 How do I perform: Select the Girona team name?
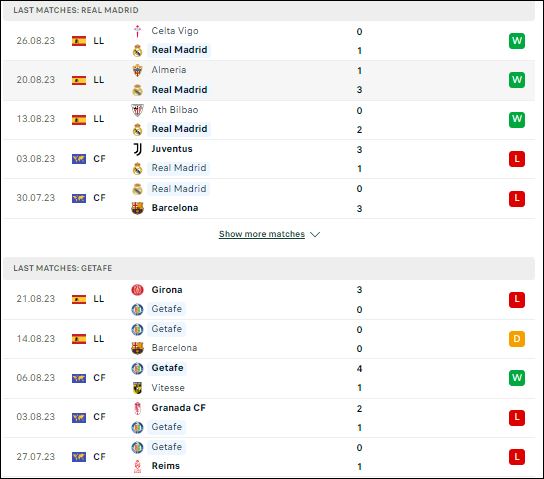(x=167, y=290)
